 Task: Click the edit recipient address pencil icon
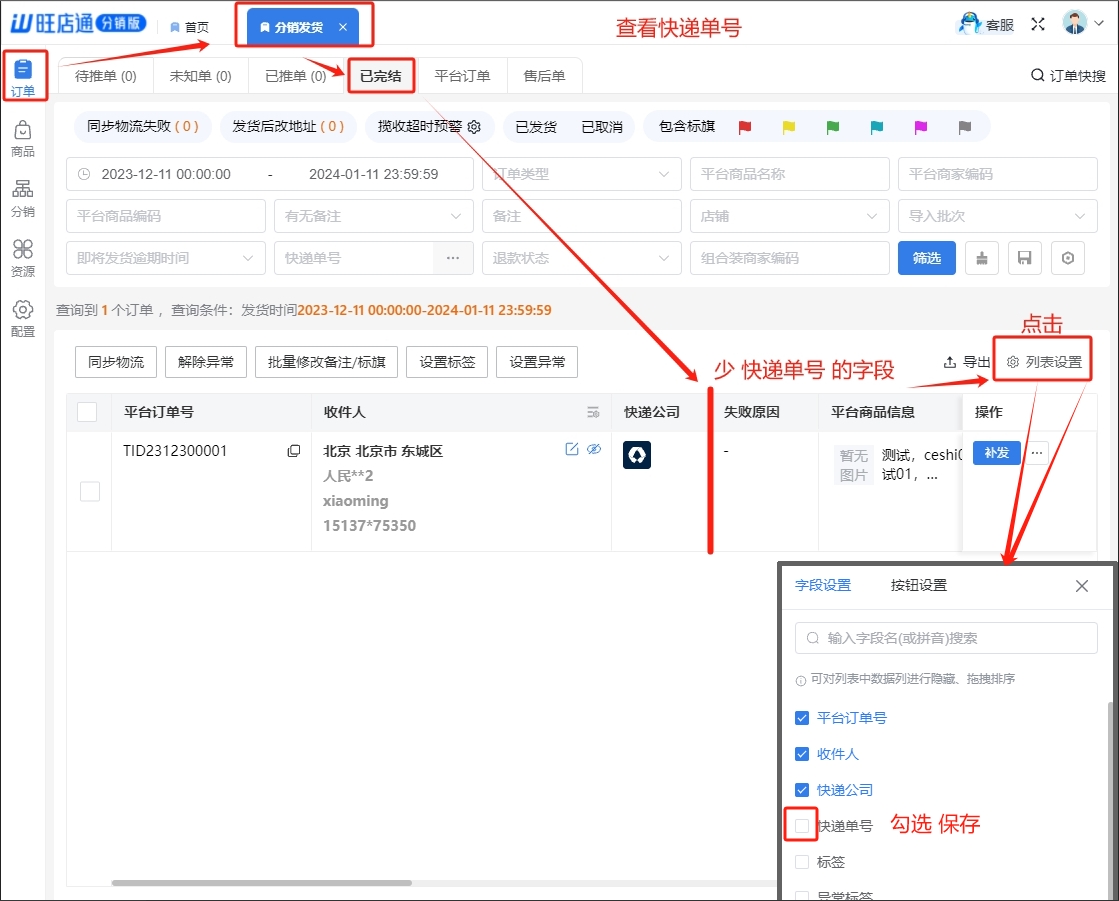pos(572,450)
